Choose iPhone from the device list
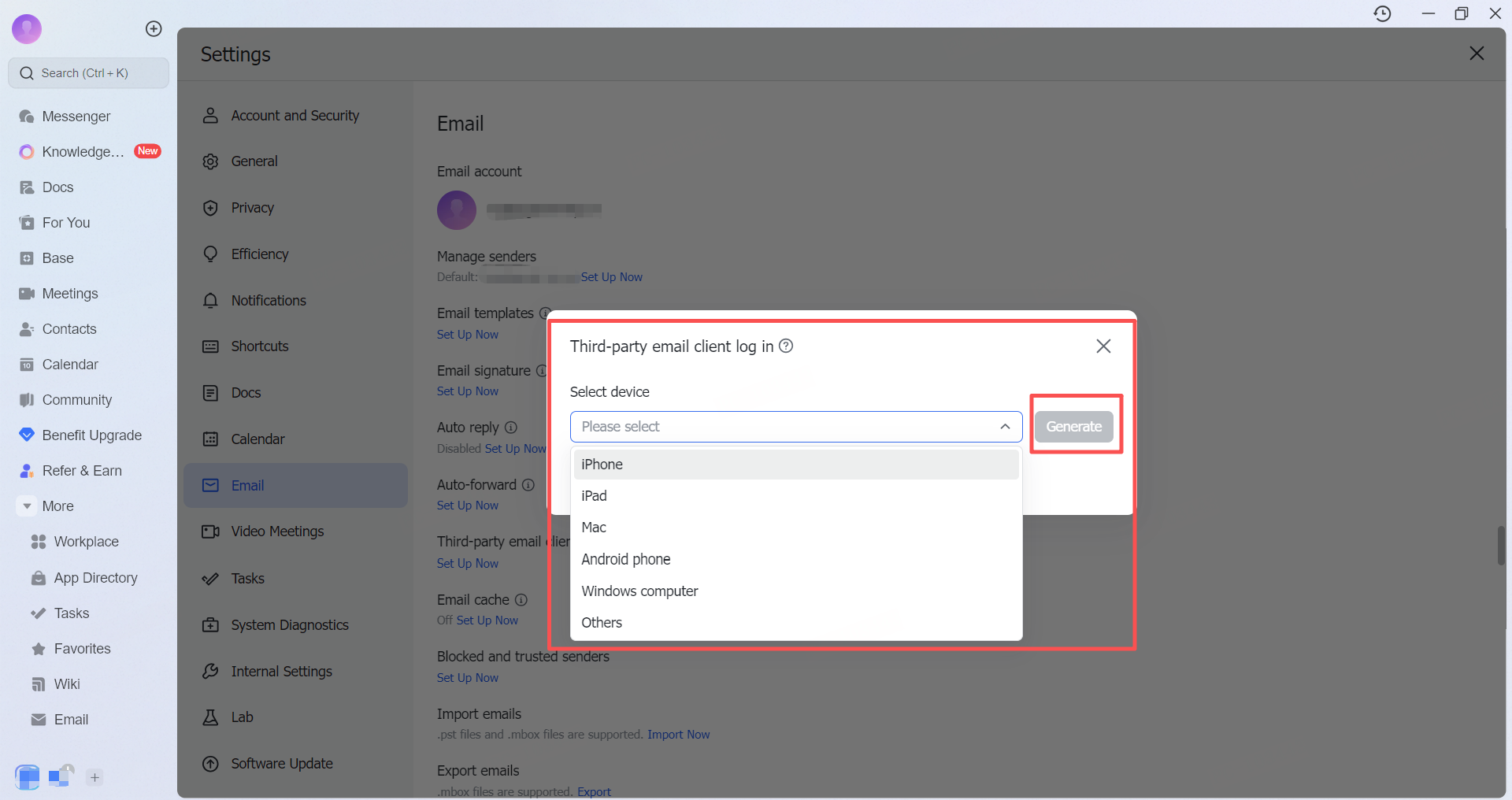Screen dimensions: 1512x800 [x=602, y=465]
